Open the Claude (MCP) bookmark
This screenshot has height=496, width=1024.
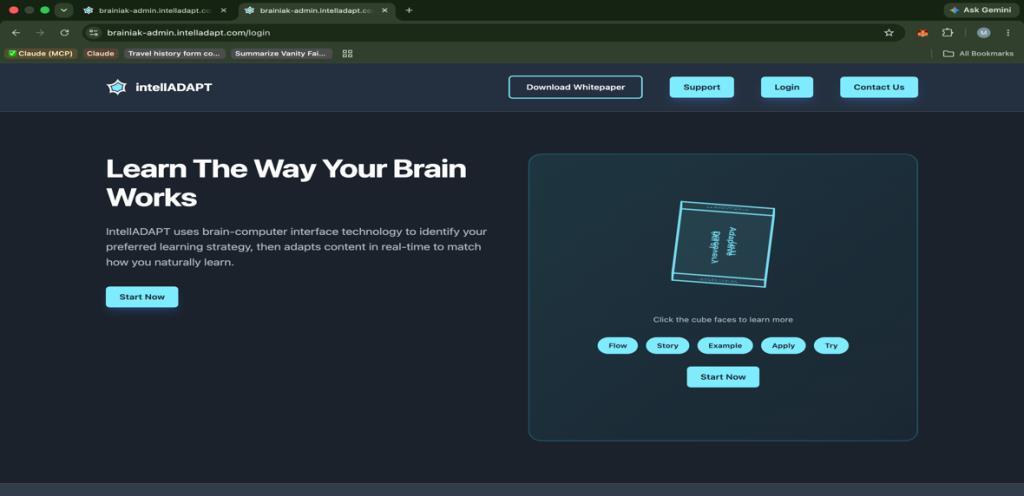(40, 54)
